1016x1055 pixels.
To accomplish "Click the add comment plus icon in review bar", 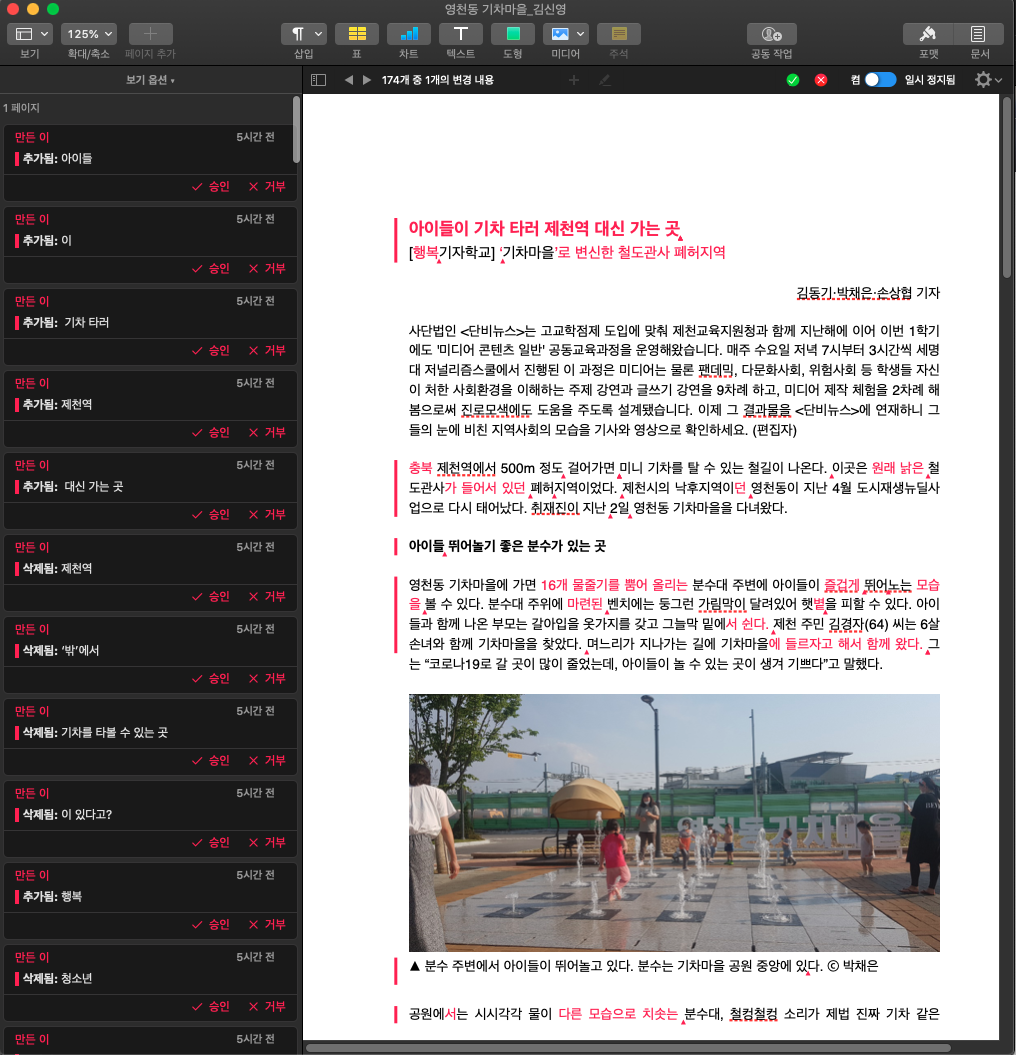I will click(x=574, y=80).
